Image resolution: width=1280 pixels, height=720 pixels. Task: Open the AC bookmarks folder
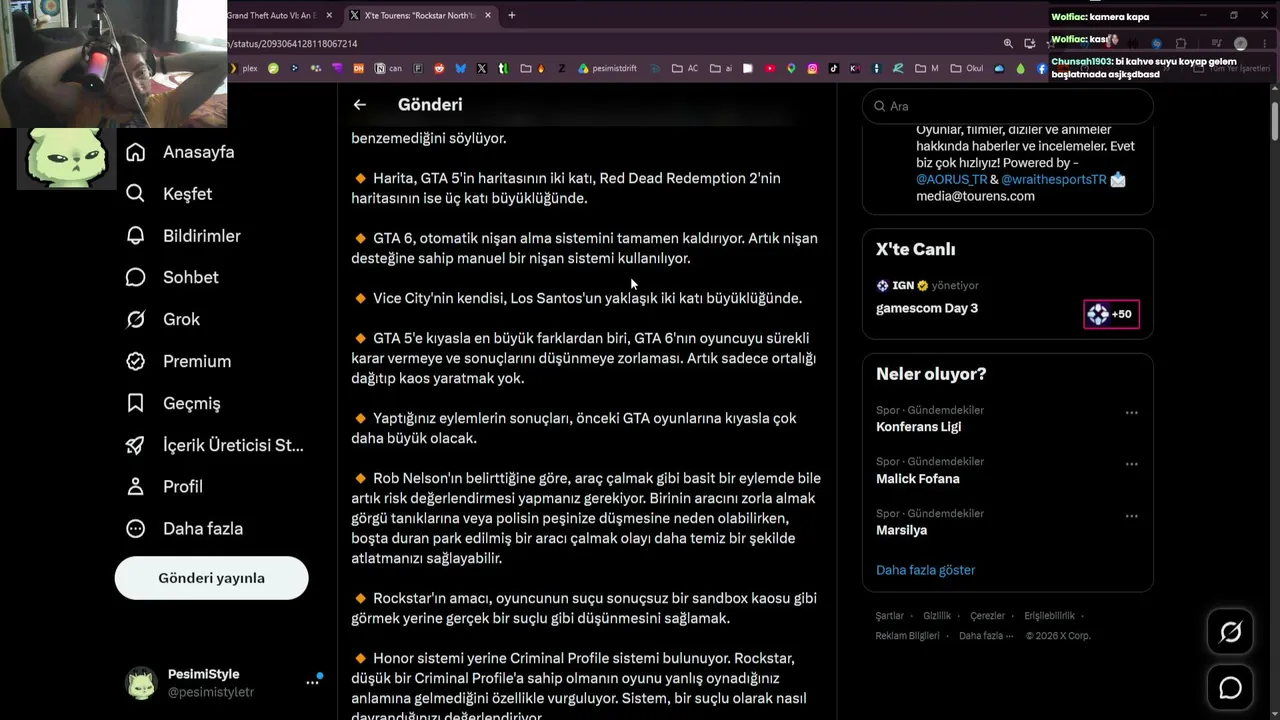685,69
